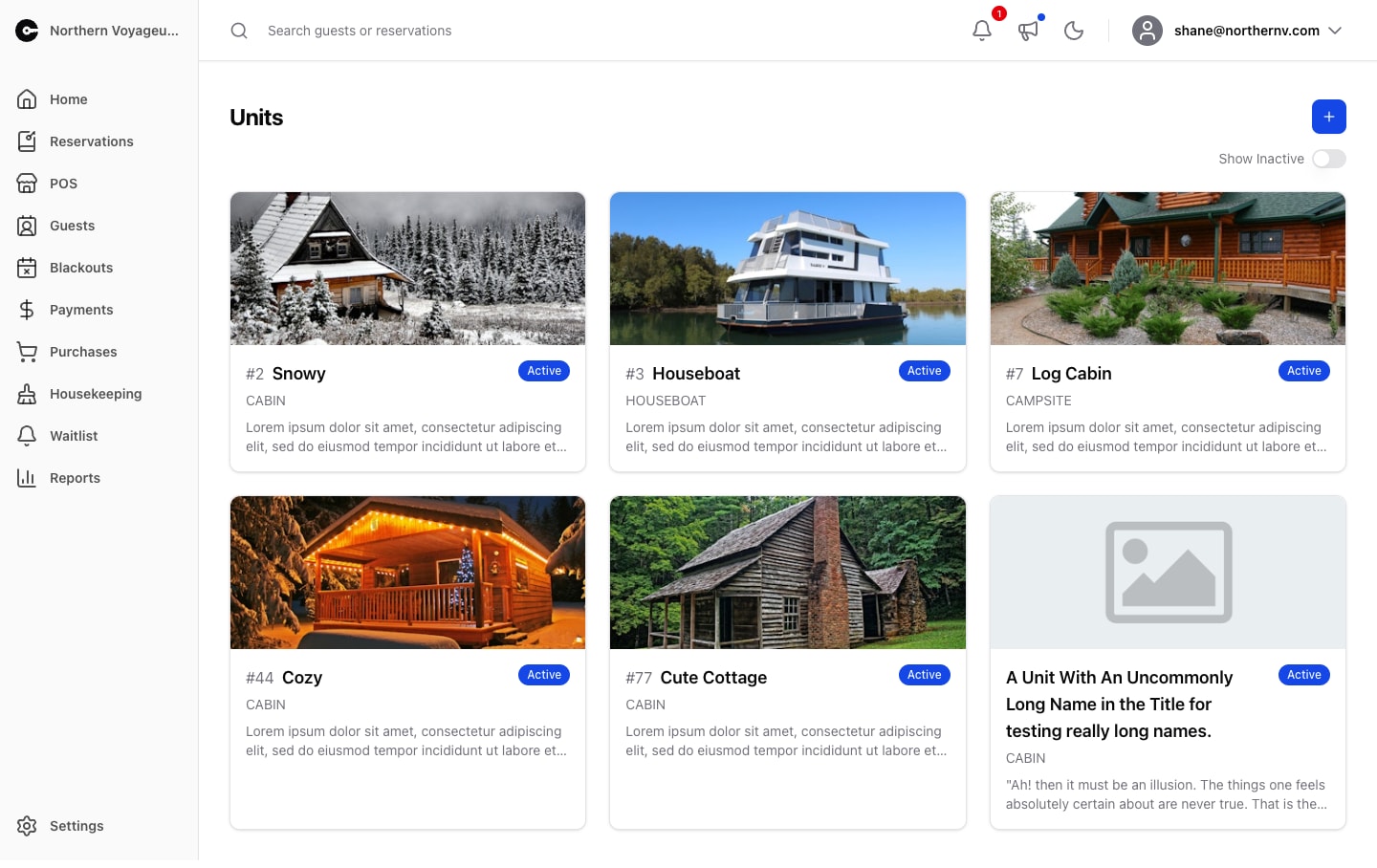Click the Active badge on Houseboat

coord(925,371)
